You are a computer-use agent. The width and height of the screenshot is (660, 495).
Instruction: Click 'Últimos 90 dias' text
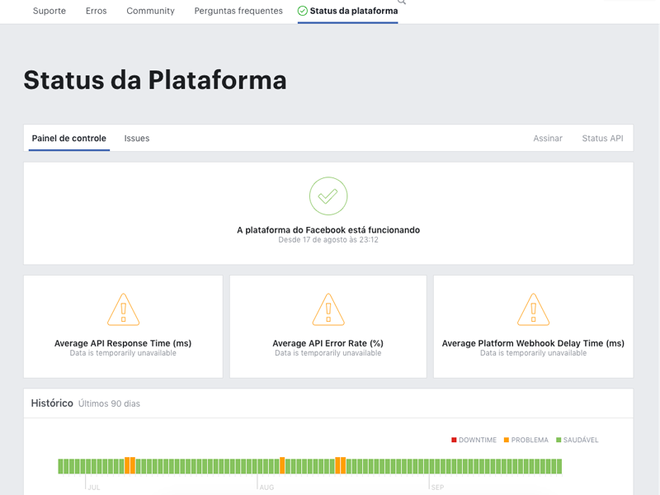109,404
